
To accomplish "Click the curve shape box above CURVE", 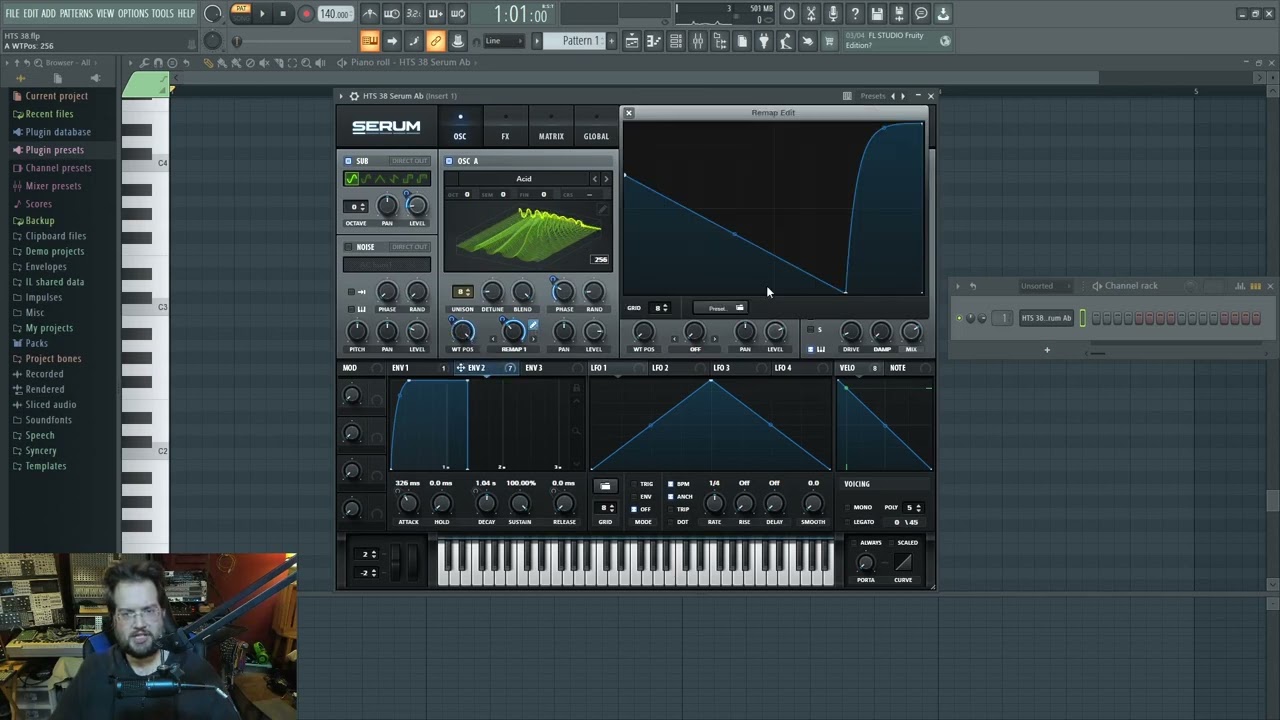I will click(903, 563).
